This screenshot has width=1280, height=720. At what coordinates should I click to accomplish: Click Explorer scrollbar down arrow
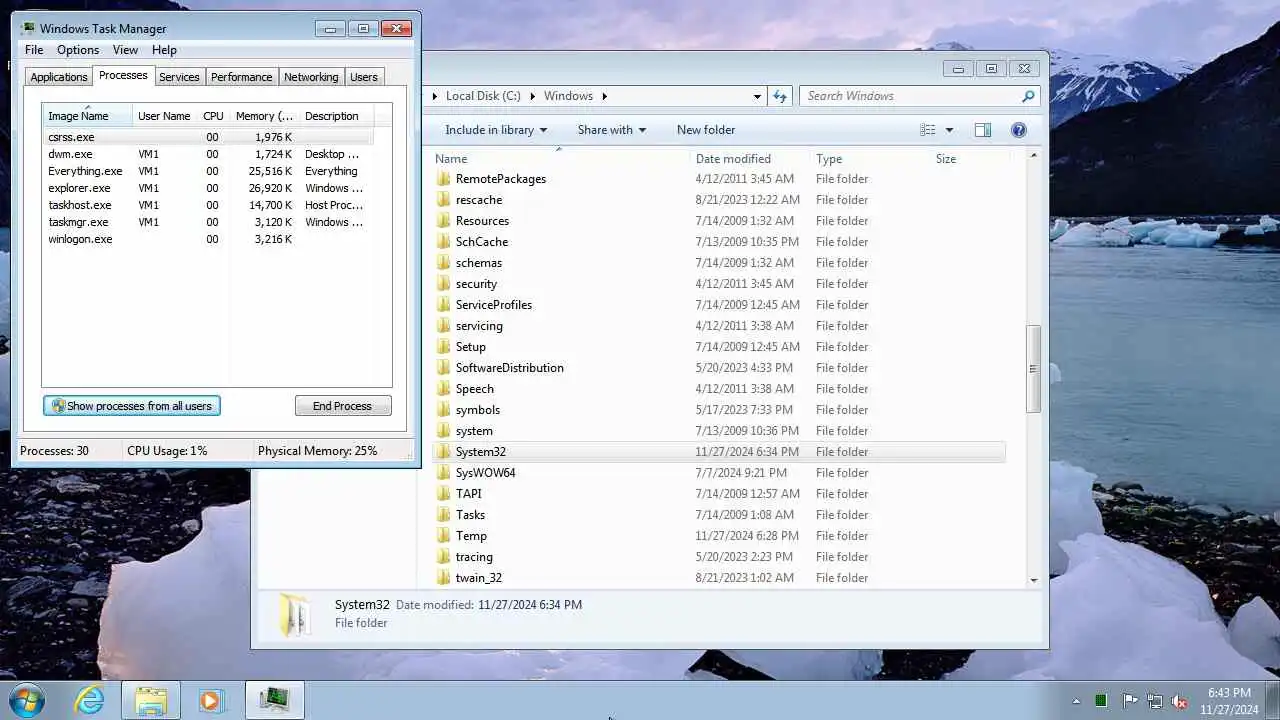point(1033,580)
